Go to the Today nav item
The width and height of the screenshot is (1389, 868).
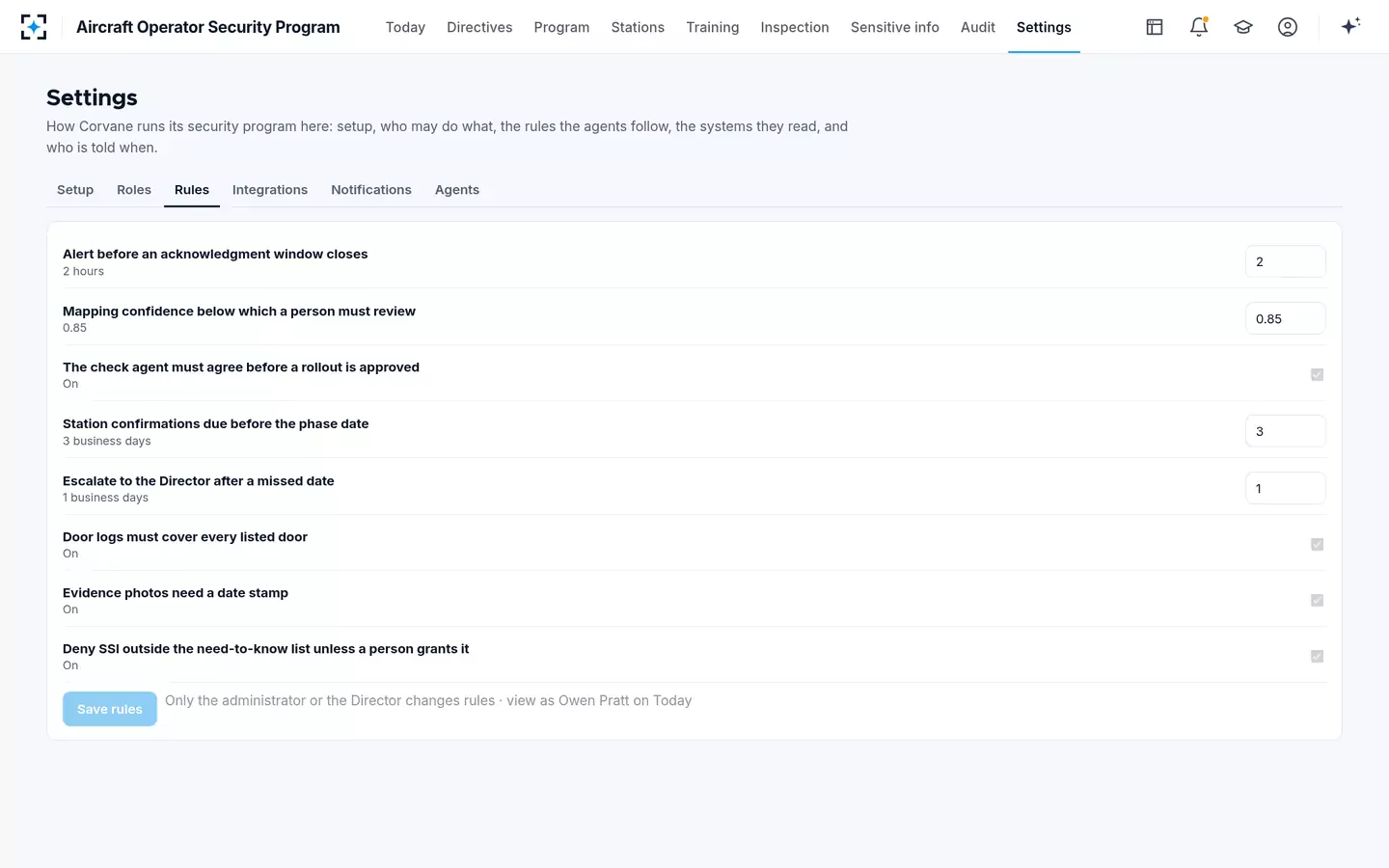click(405, 27)
